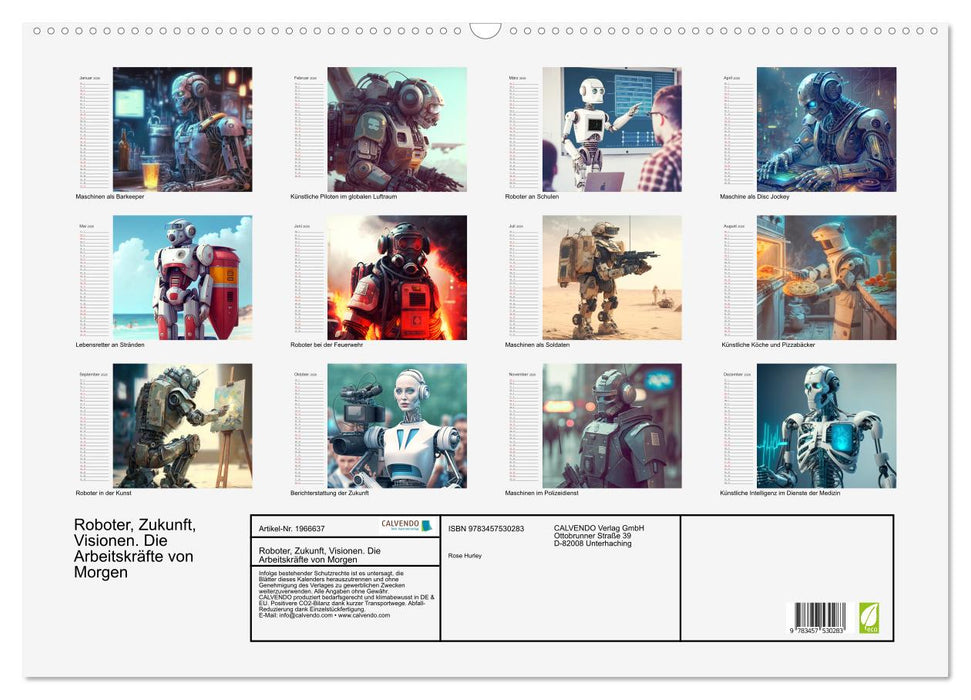This screenshot has height=700, width=971.
Task: Open the robot teacher at whiteboard image
Action: (x=611, y=129)
